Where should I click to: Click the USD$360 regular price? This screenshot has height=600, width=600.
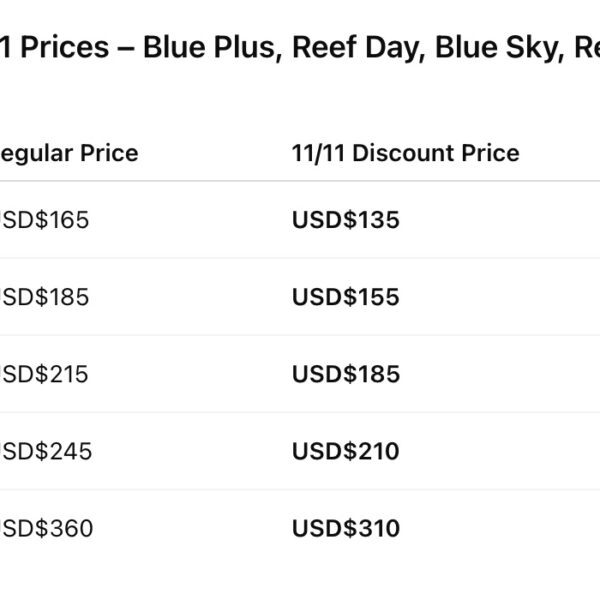pyautogui.click(x=45, y=528)
